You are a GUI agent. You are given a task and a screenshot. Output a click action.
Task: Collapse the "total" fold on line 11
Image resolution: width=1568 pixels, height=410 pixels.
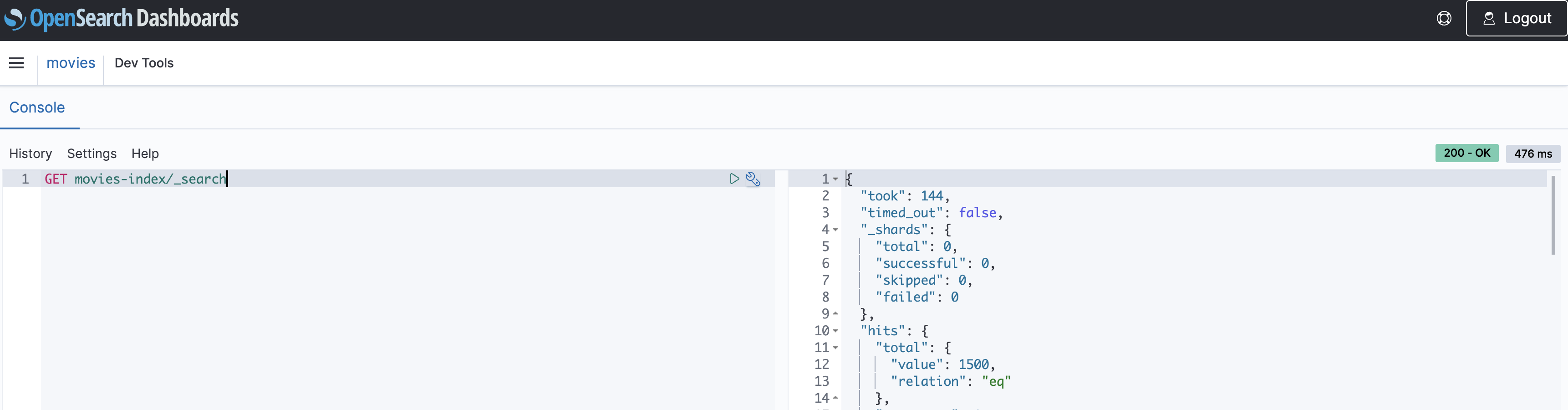click(835, 348)
